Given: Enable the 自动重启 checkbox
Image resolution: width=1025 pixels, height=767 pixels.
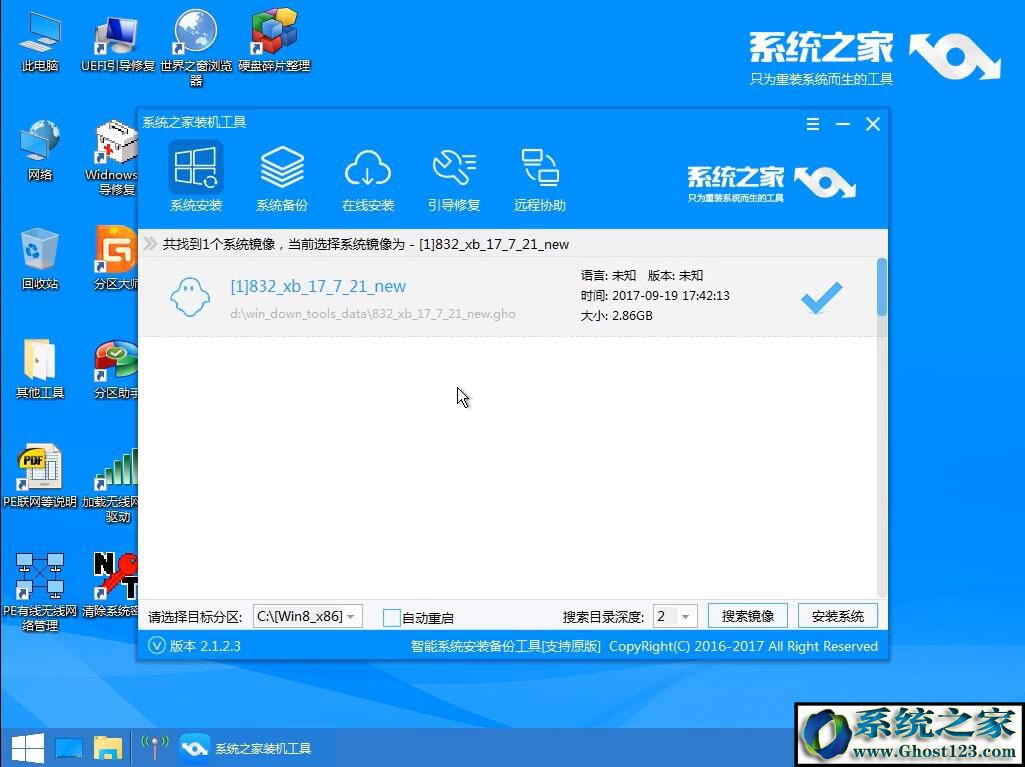Looking at the screenshot, I should (x=391, y=617).
